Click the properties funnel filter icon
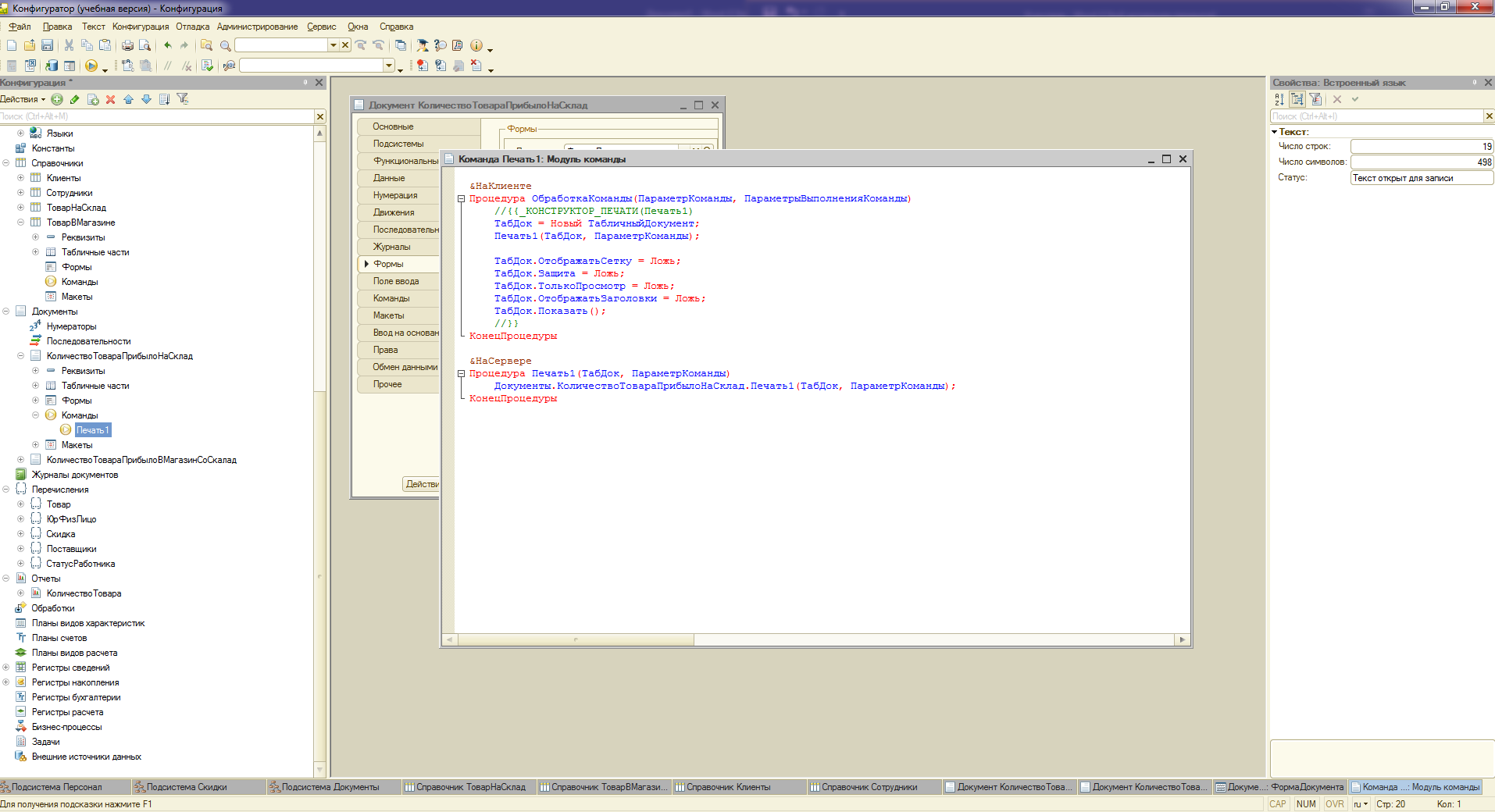Image resolution: width=1495 pixels, height=812 pixels. (1315, 99)
